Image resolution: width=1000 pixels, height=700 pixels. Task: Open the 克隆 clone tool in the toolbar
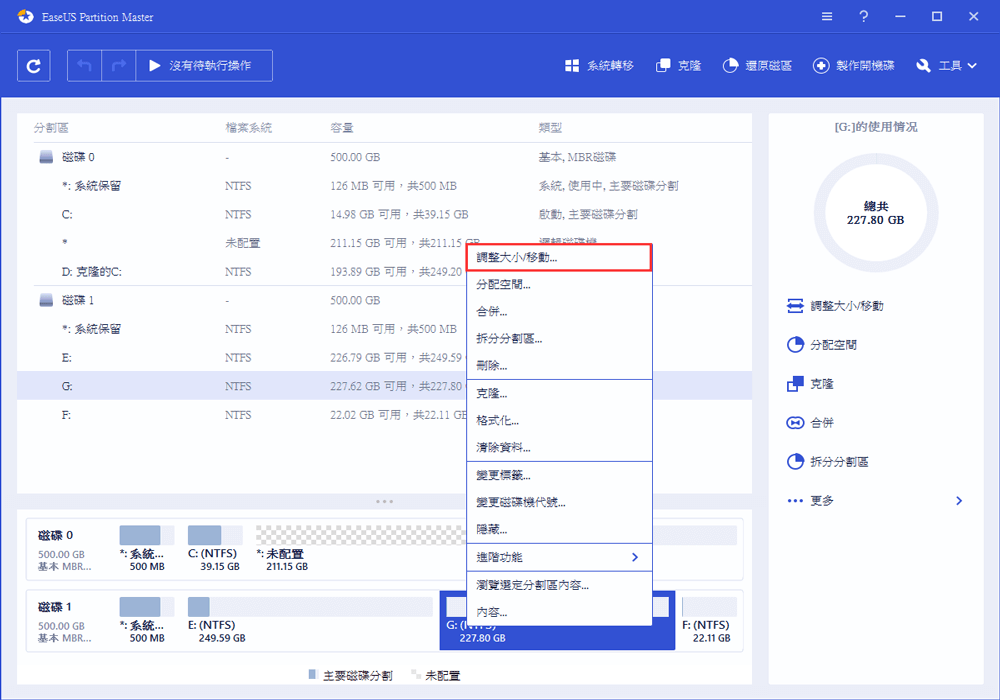click(x=679, y=66)
